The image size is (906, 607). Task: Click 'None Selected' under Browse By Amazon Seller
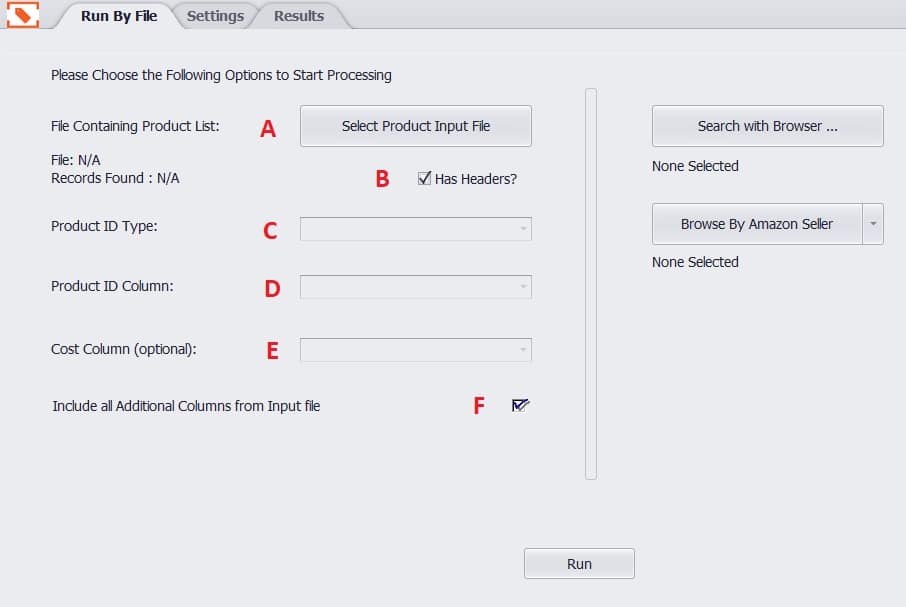tap(695, 262)
